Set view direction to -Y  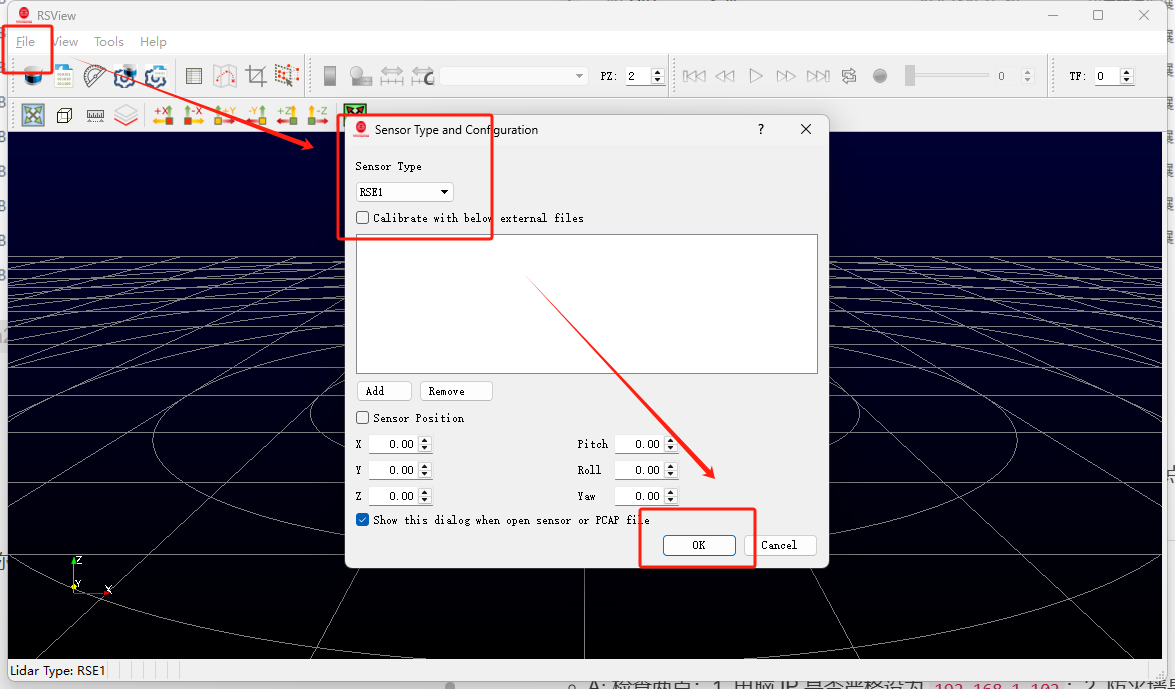coord(256,115)
